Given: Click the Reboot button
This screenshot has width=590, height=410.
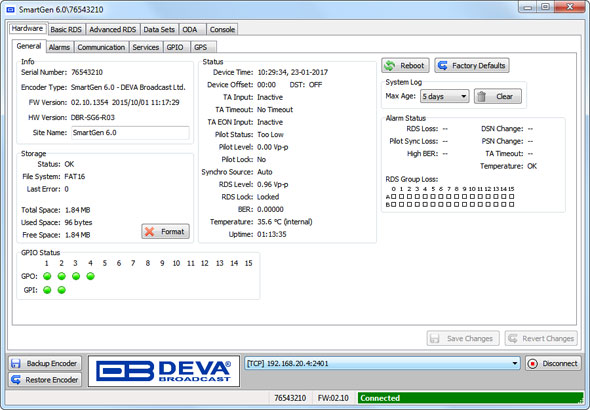Looking at the screenshot, I should (405, 65).
